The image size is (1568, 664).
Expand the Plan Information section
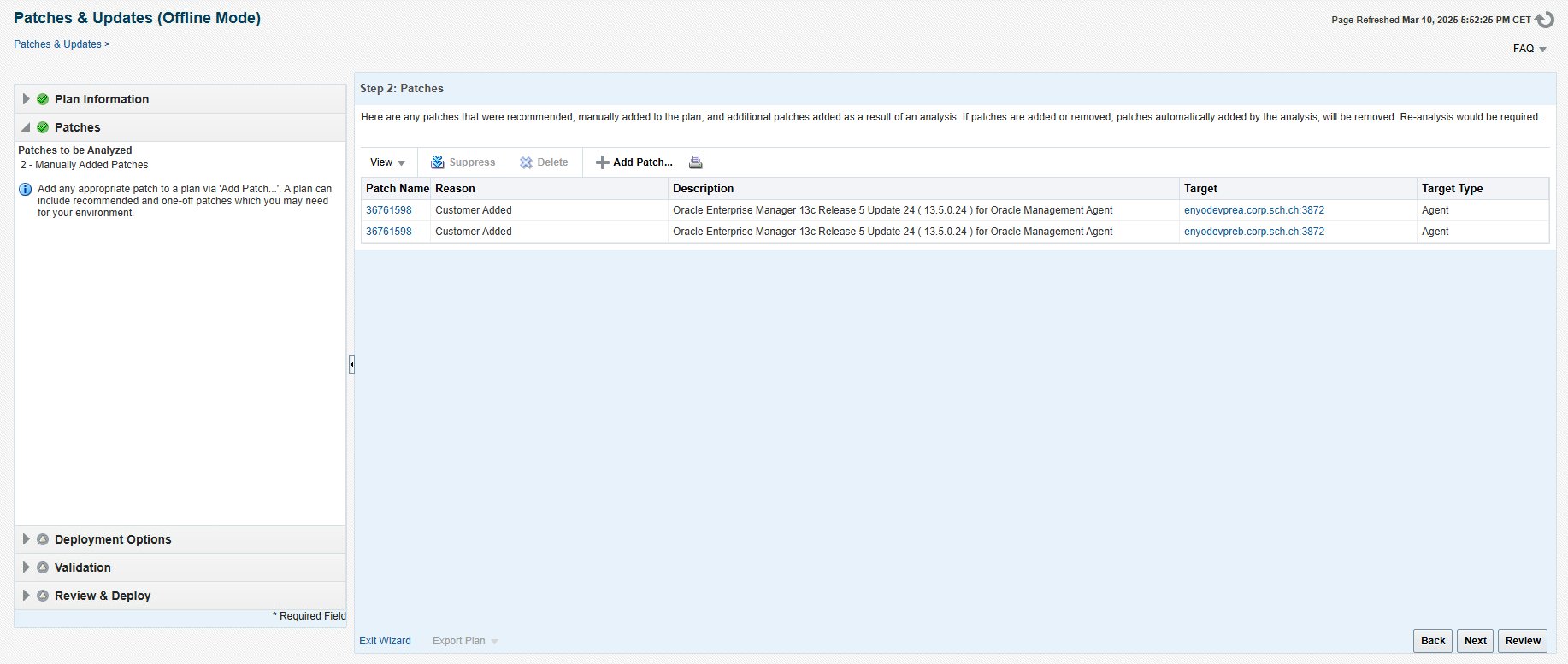click(27, 99)
